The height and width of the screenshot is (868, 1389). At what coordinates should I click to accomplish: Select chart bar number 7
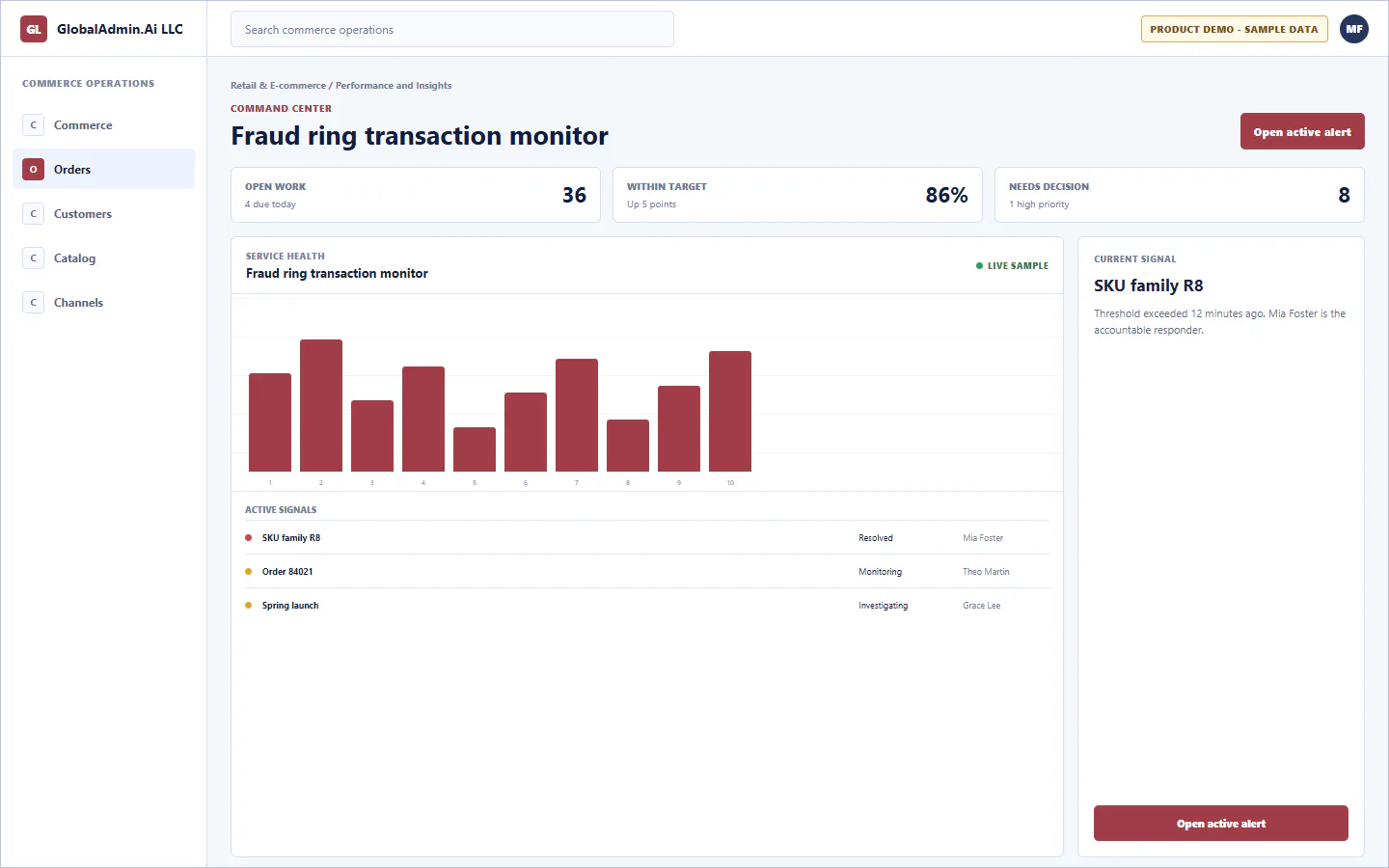point(577,415)
